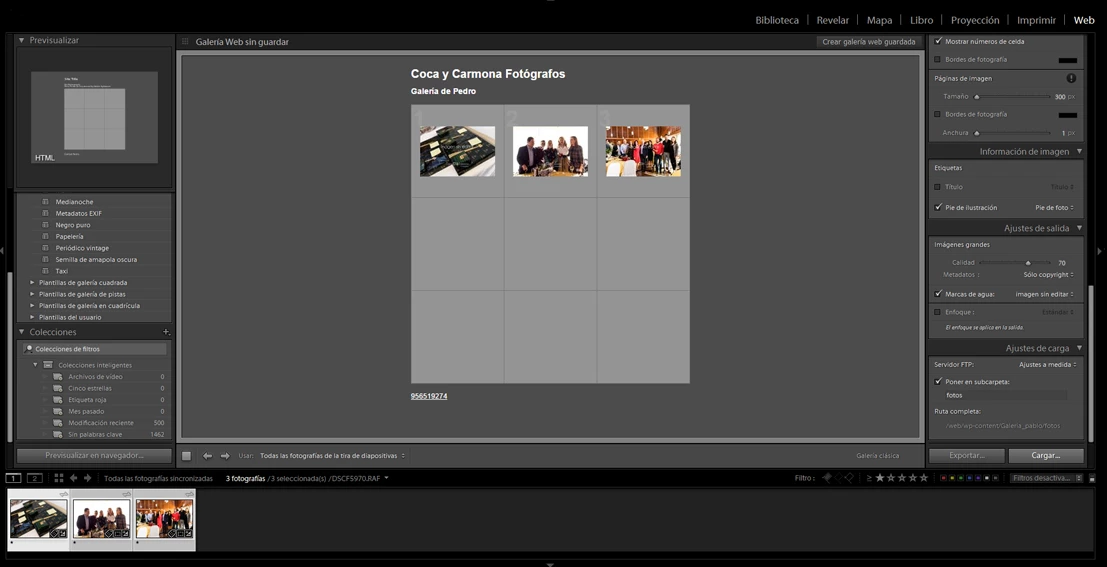Filter by five stars rating

pos(923,478)
